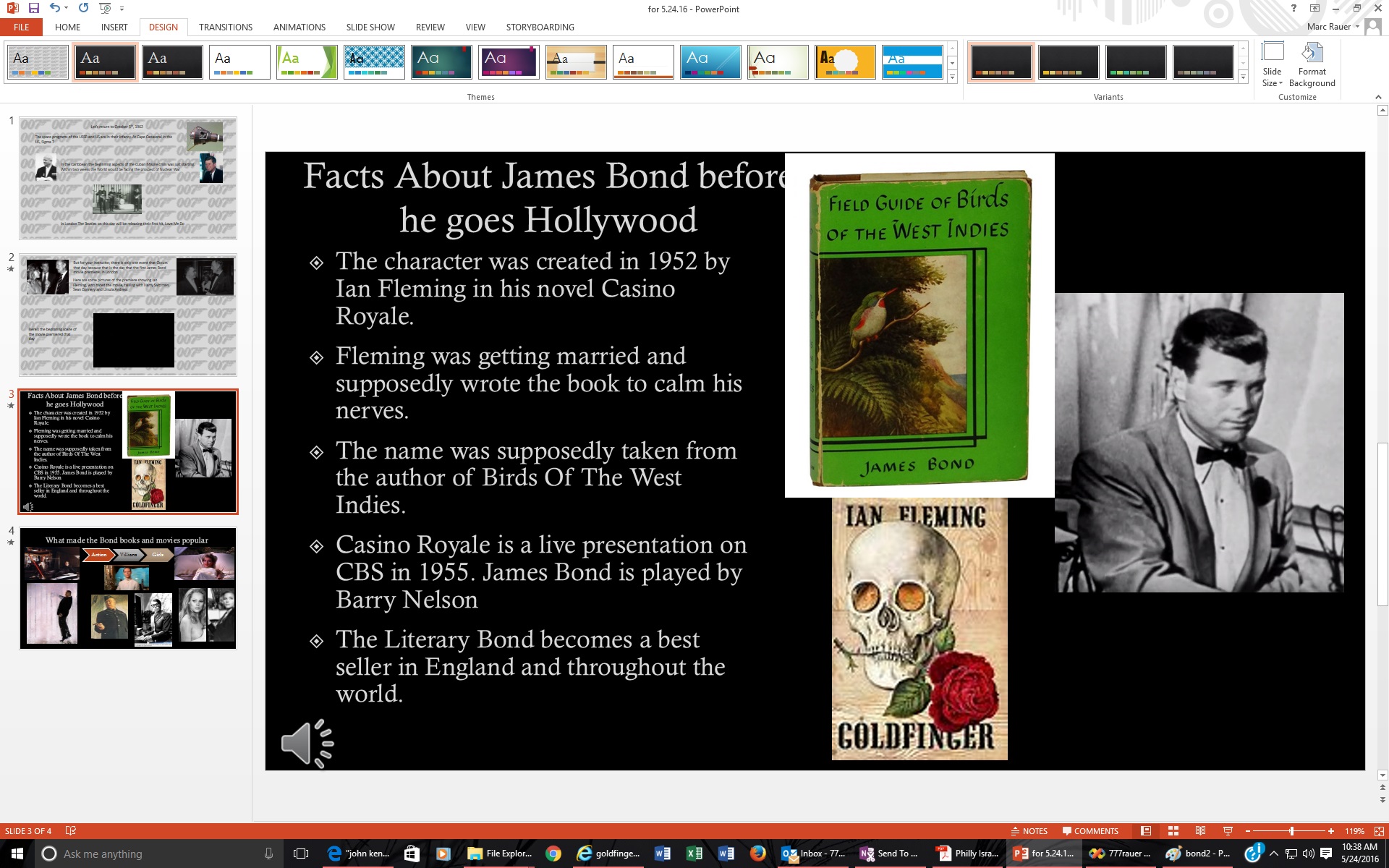Repeat the last action
The image size is (1389, 868).
[83, 8]
